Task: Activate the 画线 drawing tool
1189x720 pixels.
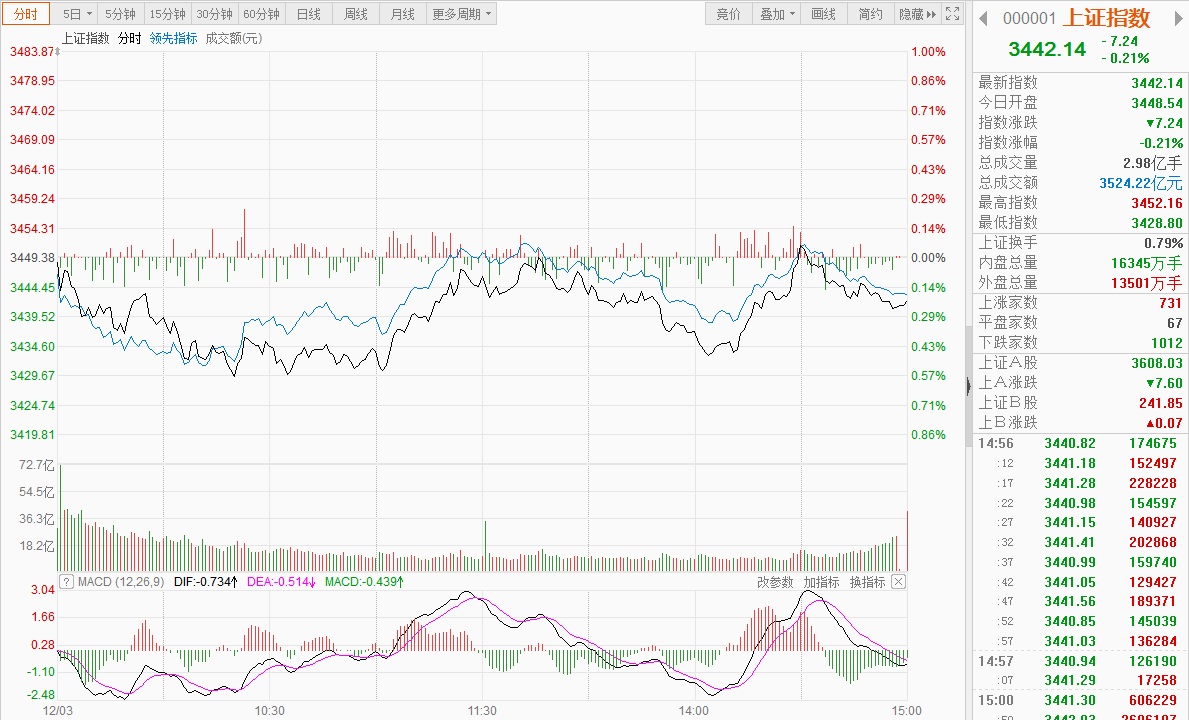Action: (824, 14)
